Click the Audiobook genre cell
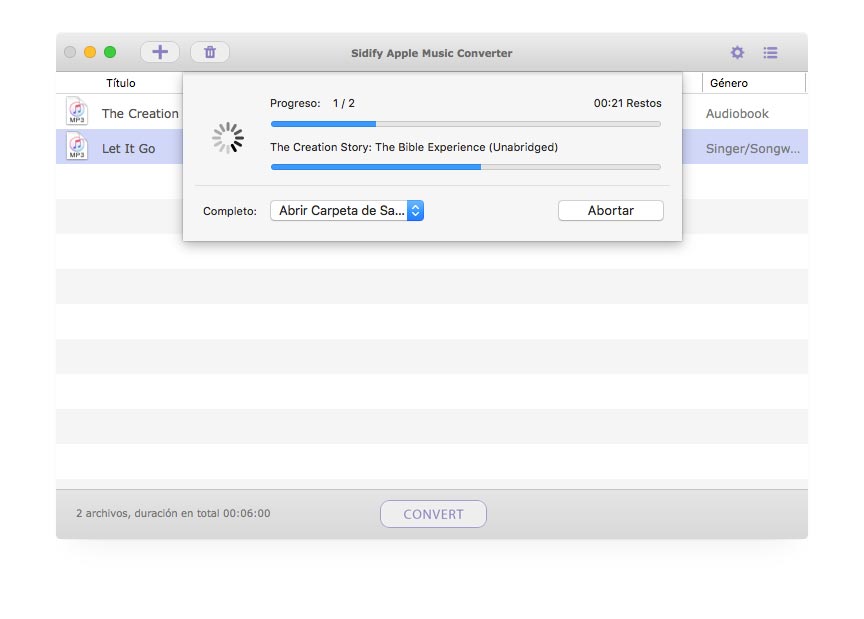 coord(737,114)
